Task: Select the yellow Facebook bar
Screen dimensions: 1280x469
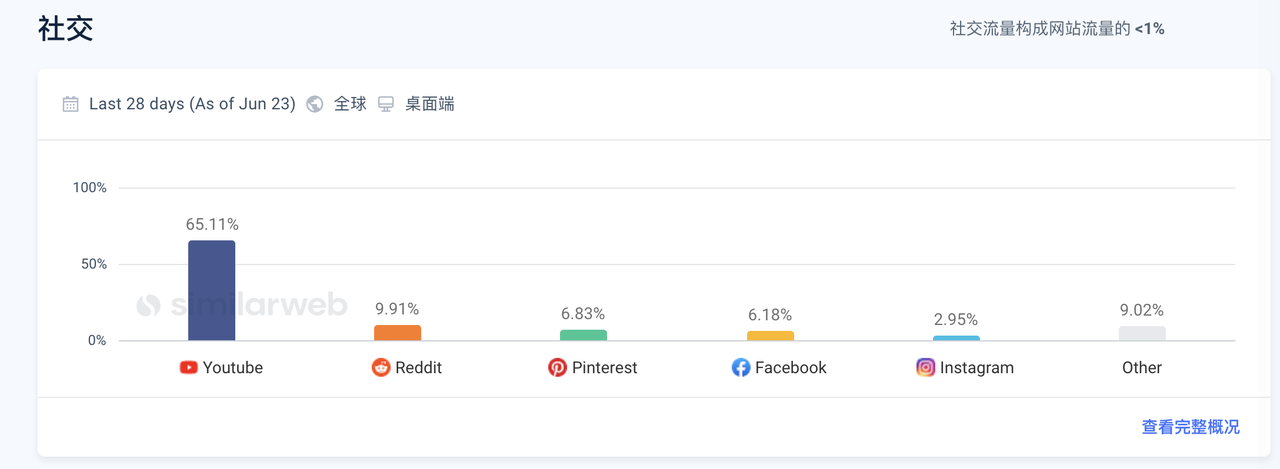Action: [770, 336]
